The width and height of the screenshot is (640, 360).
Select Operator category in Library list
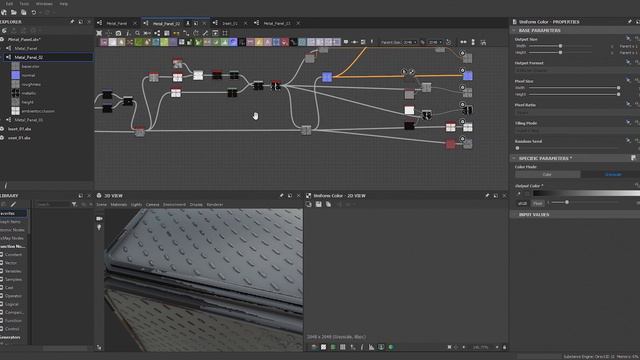pos(13,296)
